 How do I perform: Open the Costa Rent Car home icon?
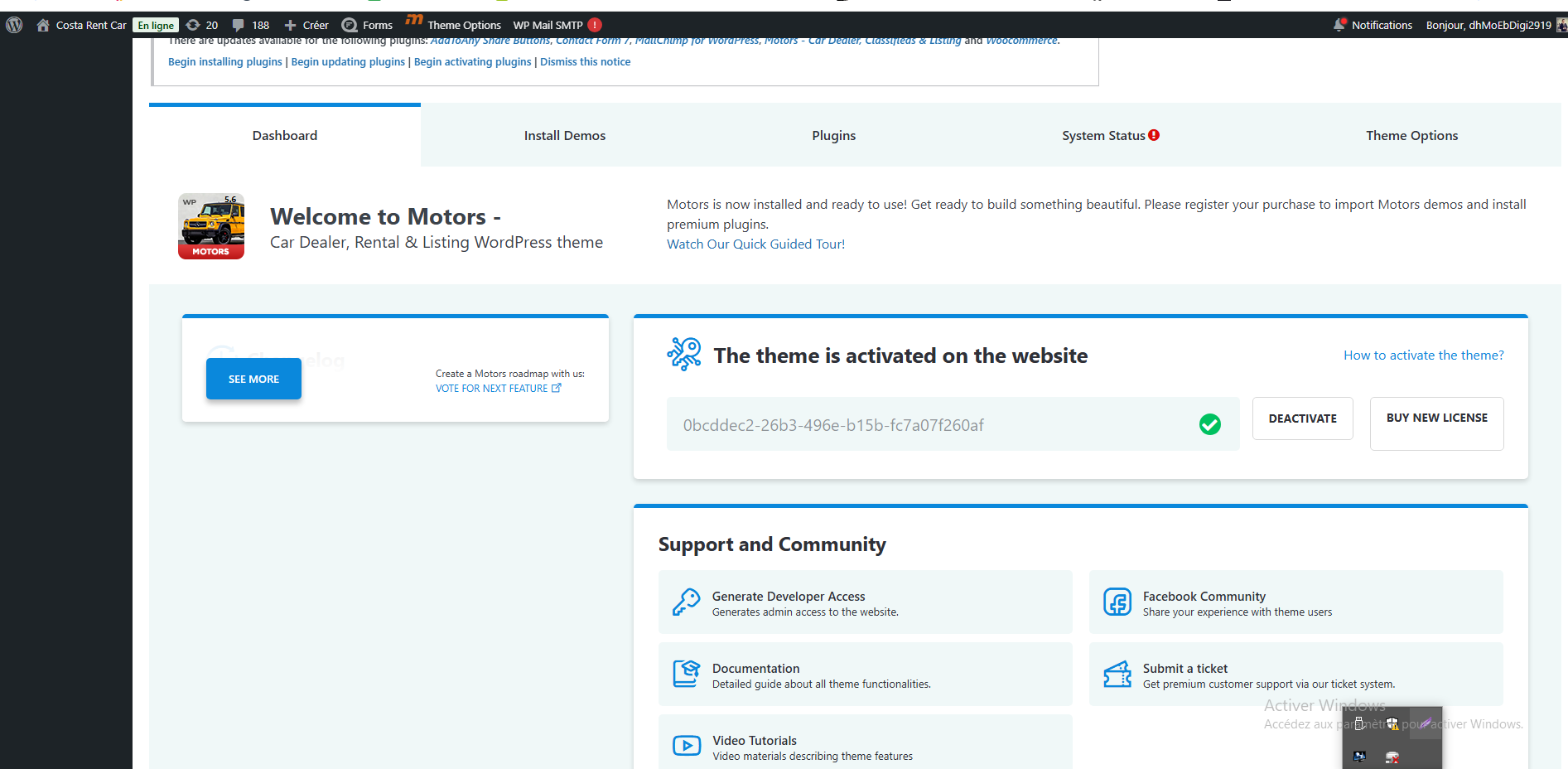(x=43, y=25)
